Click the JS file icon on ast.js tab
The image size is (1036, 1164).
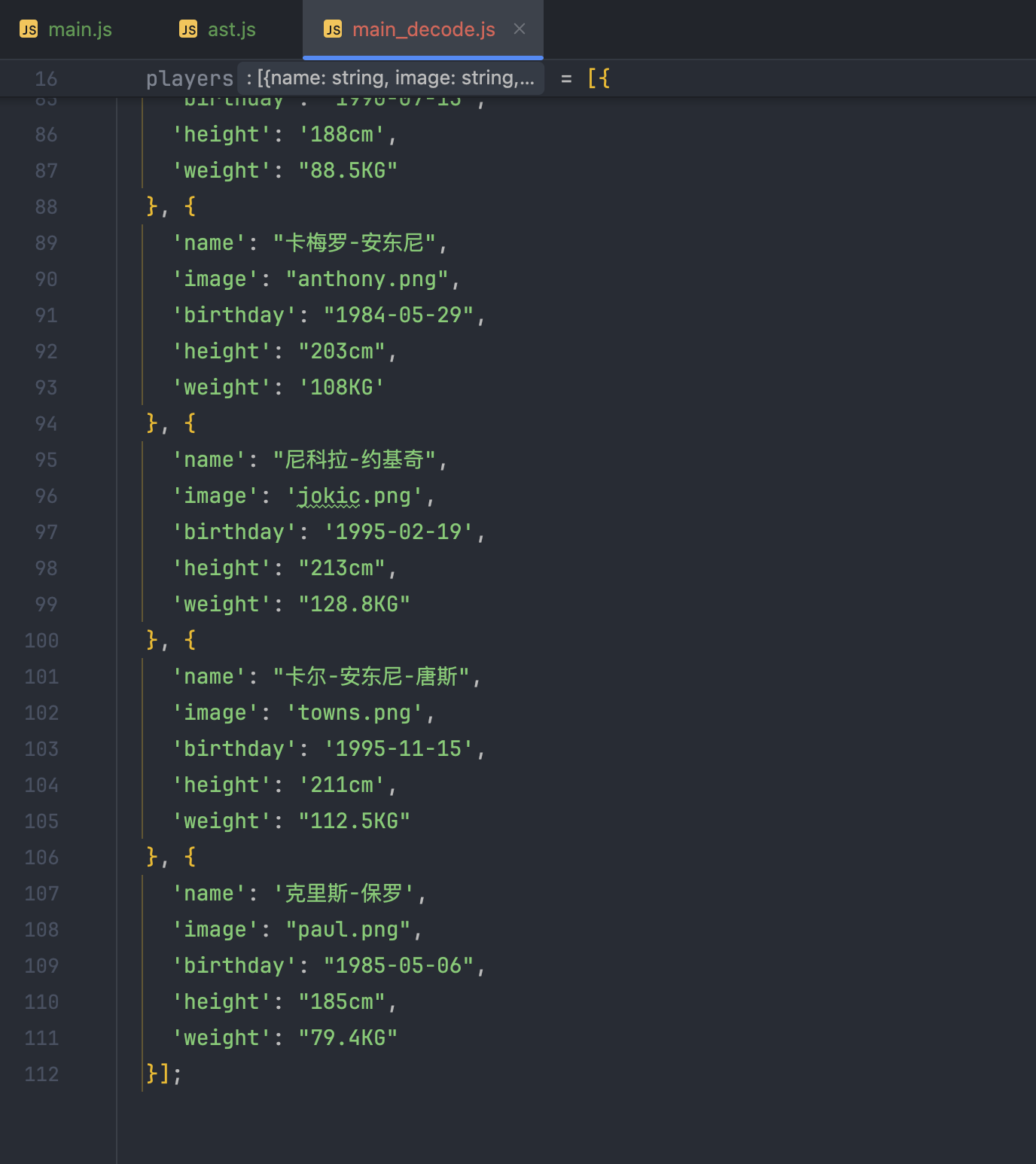click(x=188, y=29)
